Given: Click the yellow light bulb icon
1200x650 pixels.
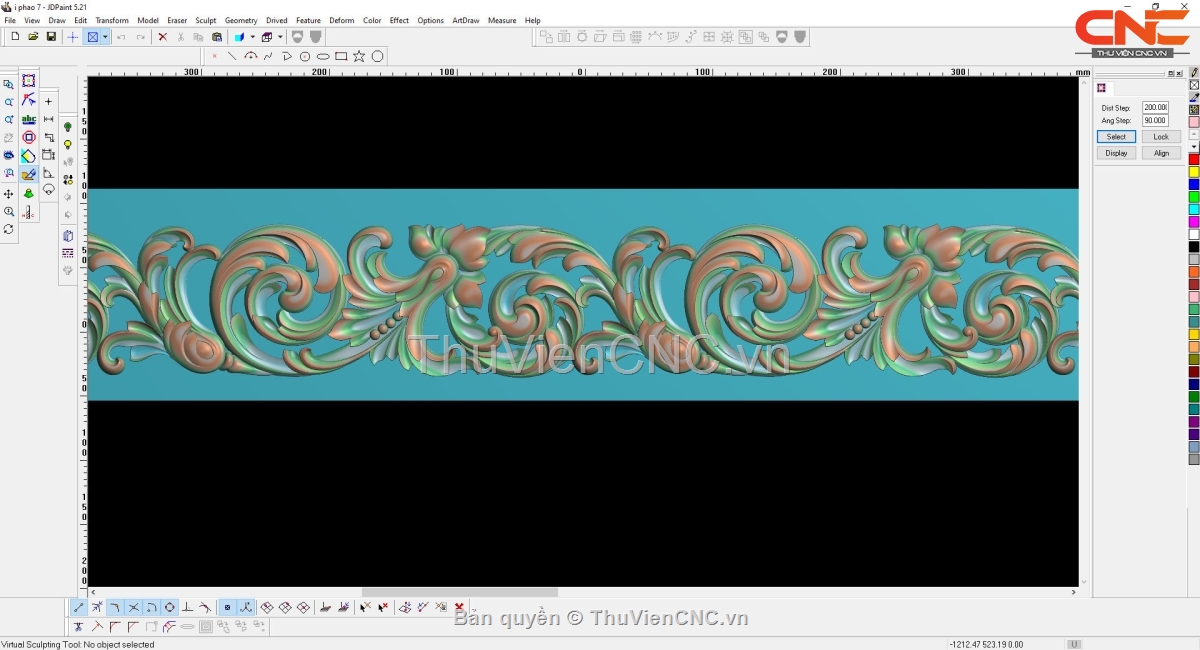Looking at the screenshot, I should pyautogui.click(x=68, y=145).
